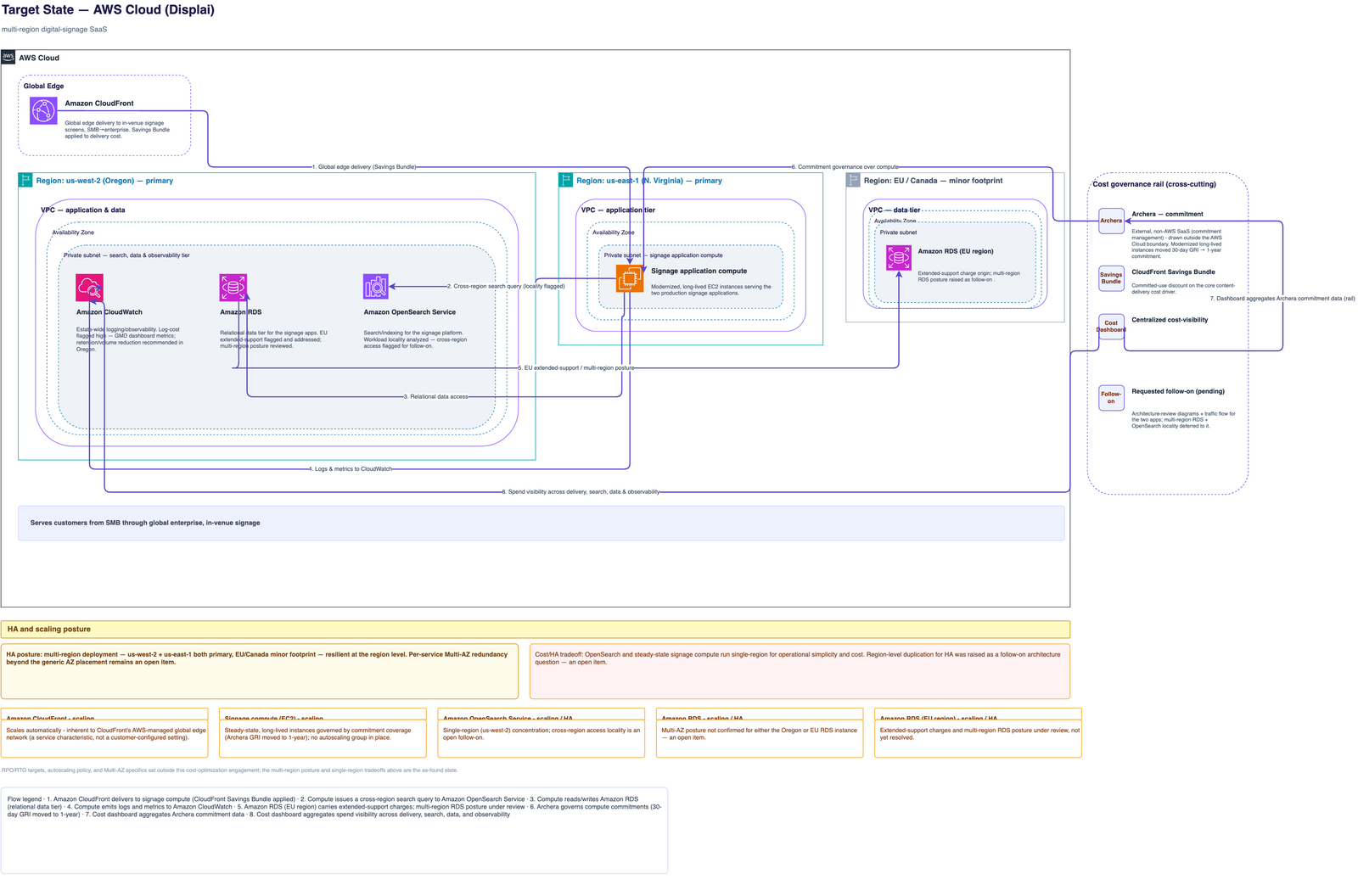The image size is (1358, 896).
Task: Select the Amazon RDS (EU region) icon
Action: coord(899,258)
